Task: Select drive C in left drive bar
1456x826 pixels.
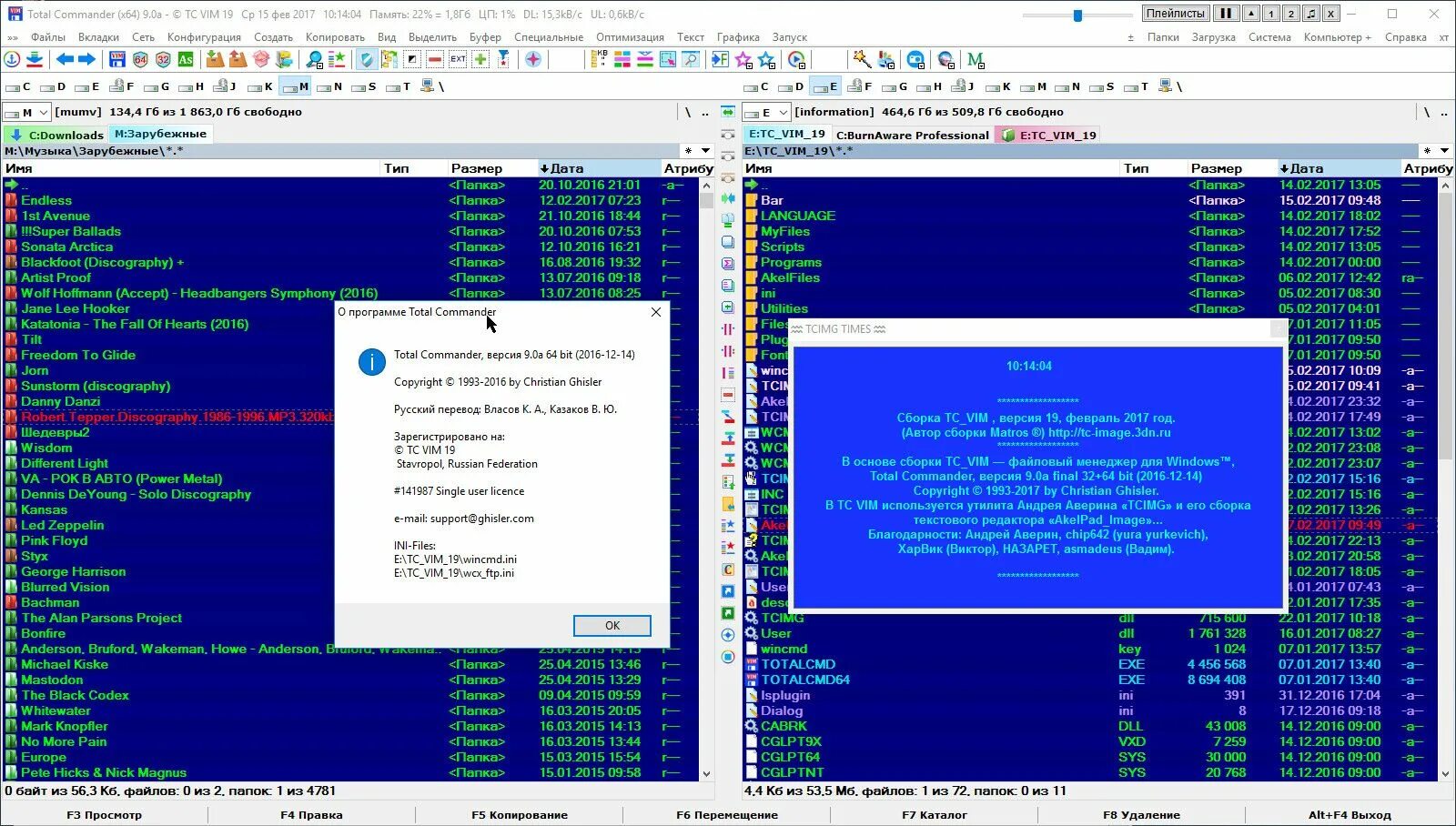Action: (18, 86)
